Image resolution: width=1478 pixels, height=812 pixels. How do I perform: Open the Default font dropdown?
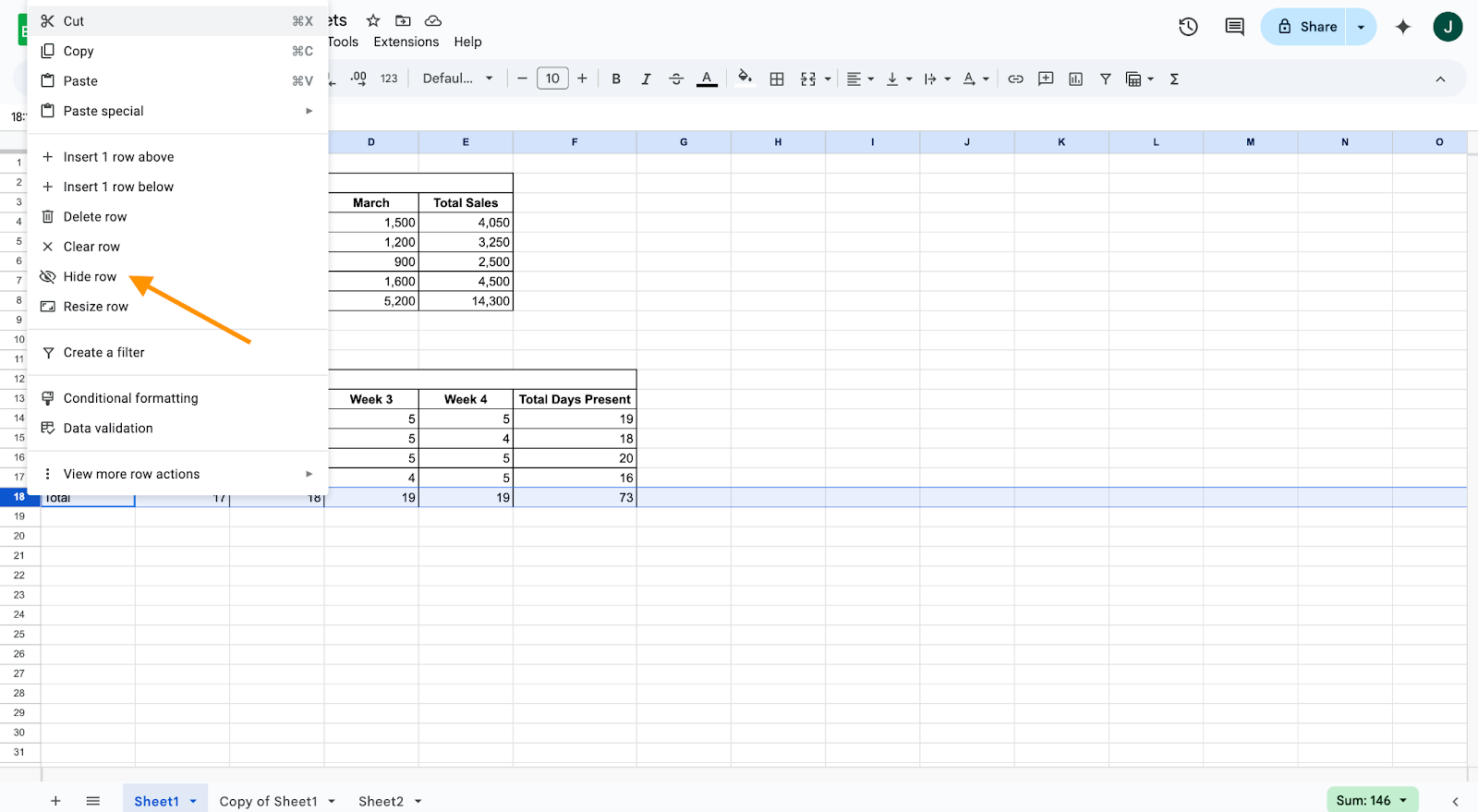click(x=457, y=79)
